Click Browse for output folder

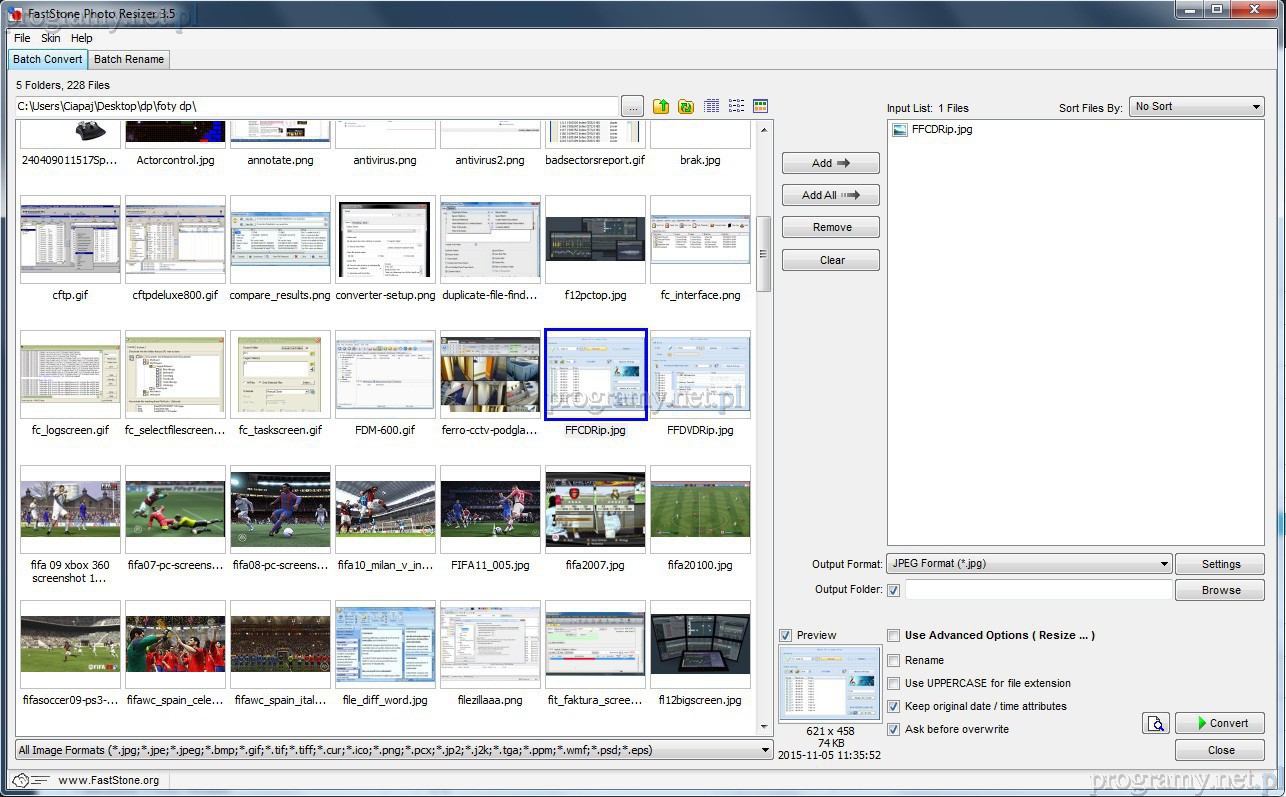pos(1220,590)
